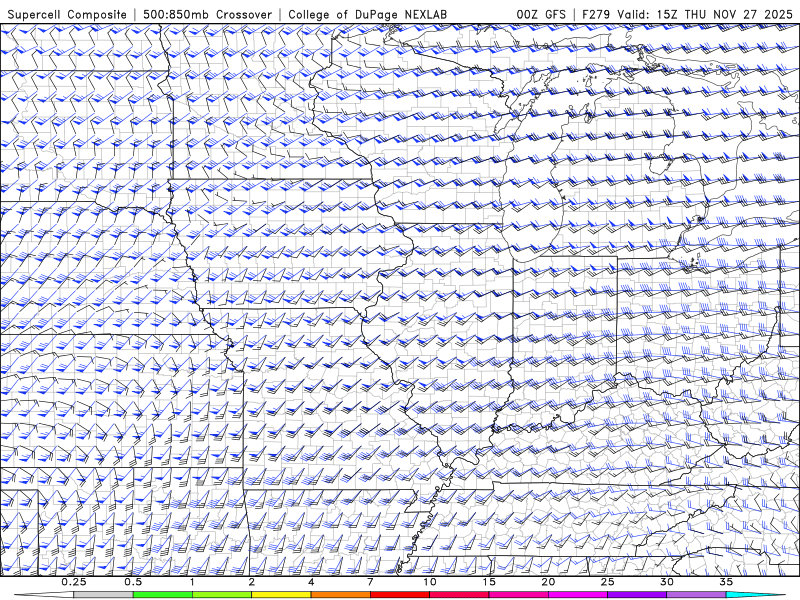Select the red color bar segment
The height and width of the screenshot is (600, 800).
[399, 595]
